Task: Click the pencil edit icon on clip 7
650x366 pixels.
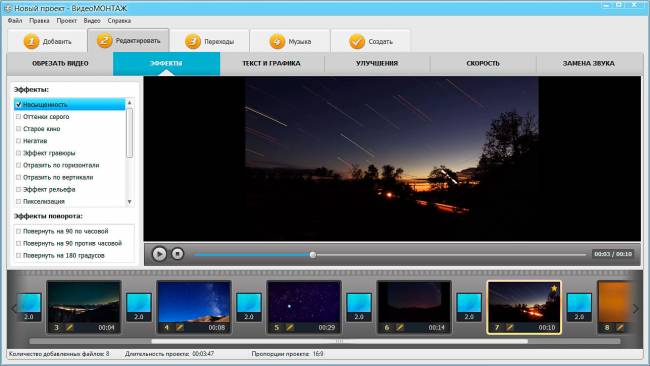Action: coord(510,327)
